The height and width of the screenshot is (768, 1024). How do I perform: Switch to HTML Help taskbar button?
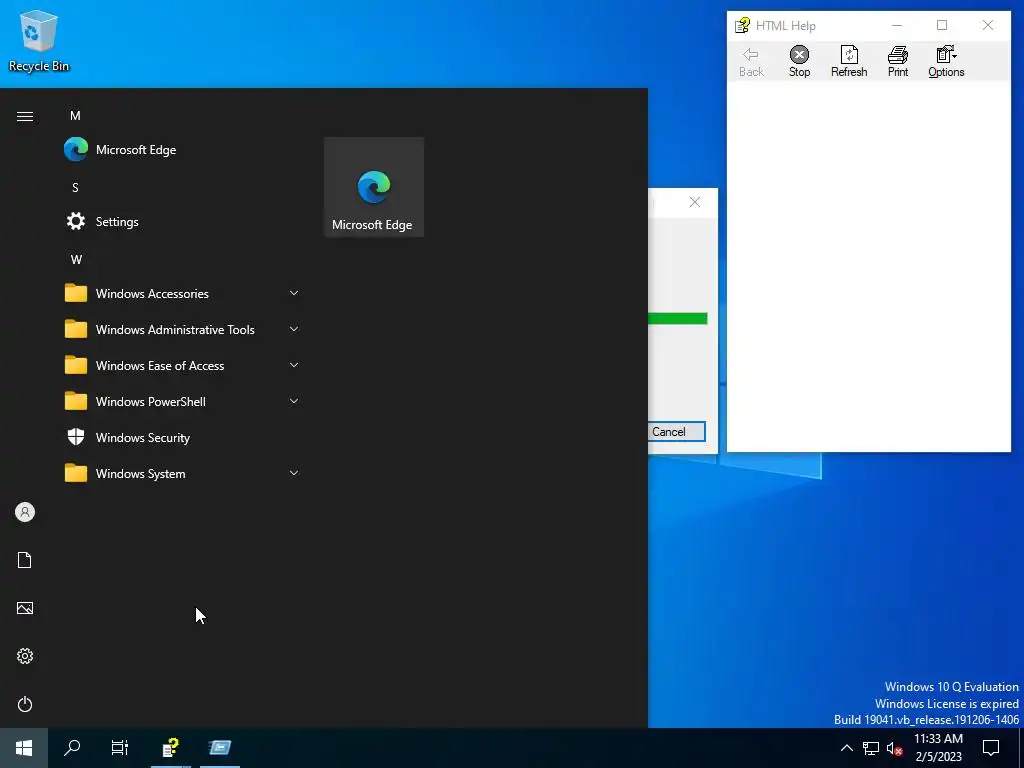pos(170,748)
